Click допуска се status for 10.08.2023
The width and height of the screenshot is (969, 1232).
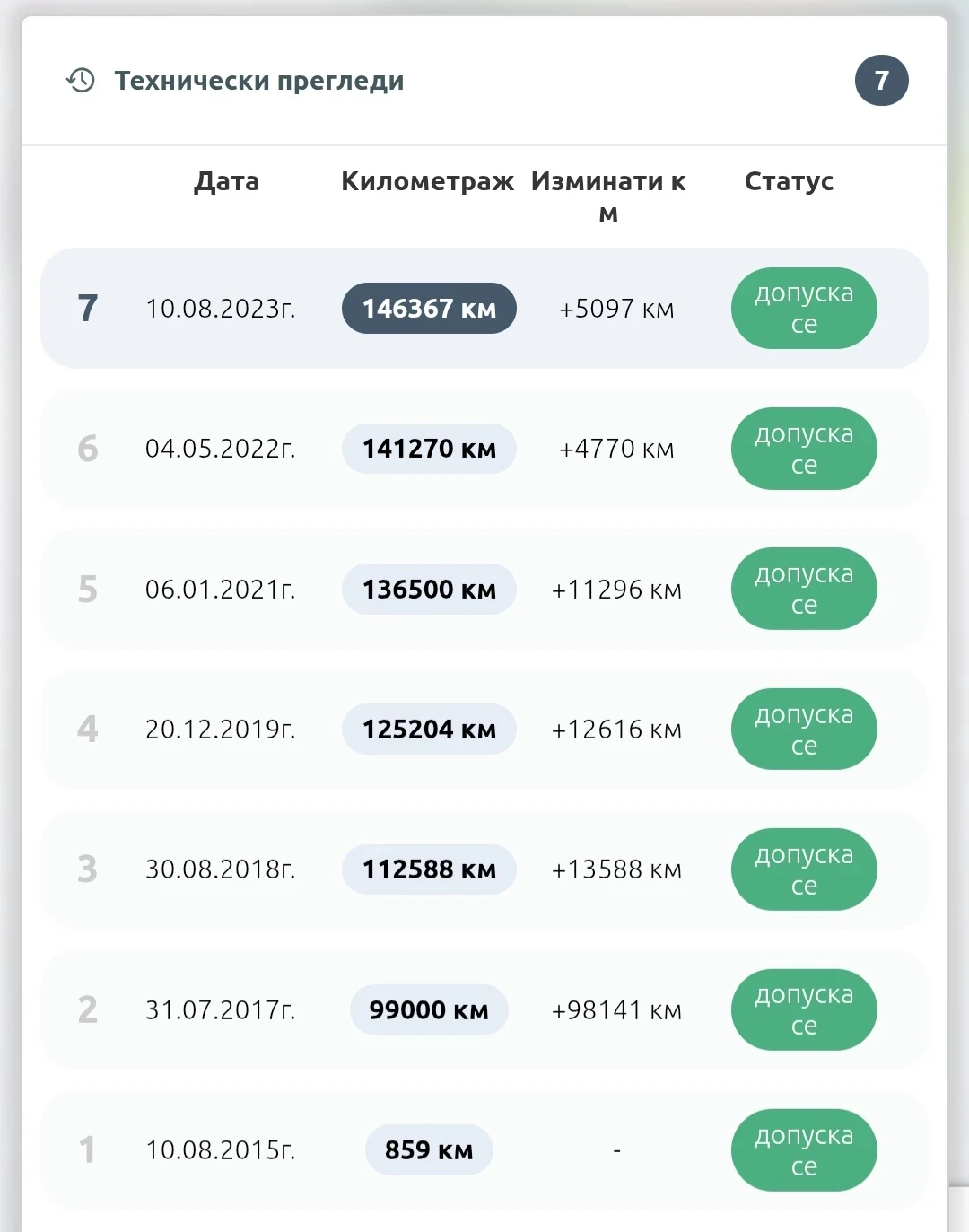coord(804,309)
